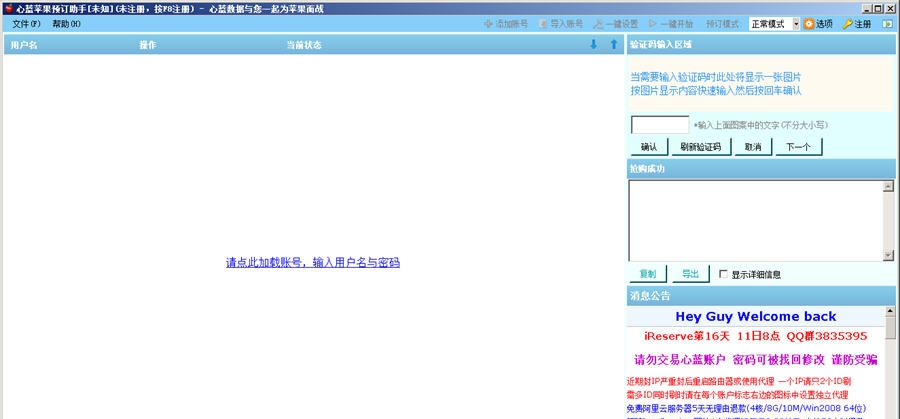Click the 当需要输入验证码时 hint text

click(x=716, y=77)
